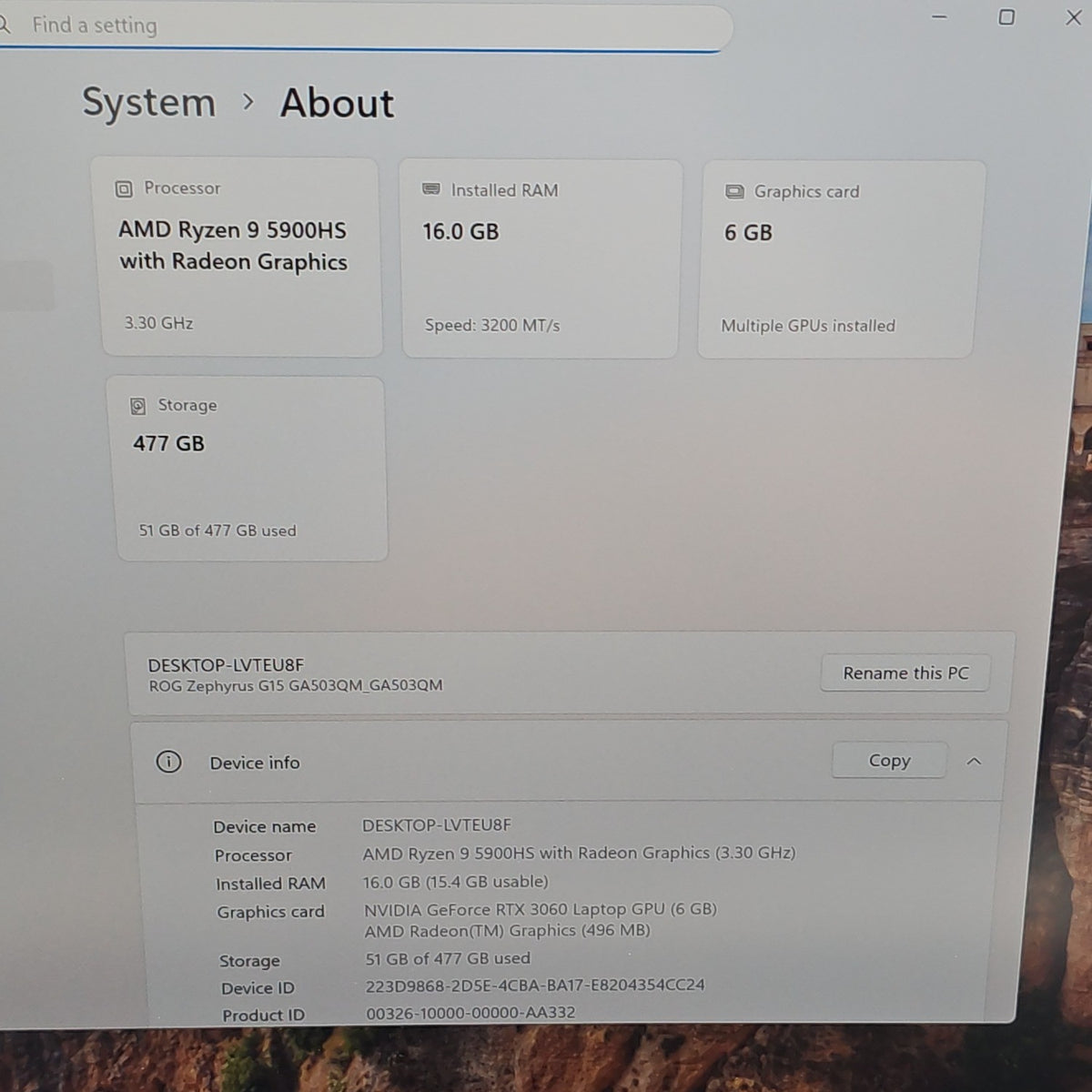Click the Rename this PC button
The width and height of the screenshot is (1092, 1092).
905,673
